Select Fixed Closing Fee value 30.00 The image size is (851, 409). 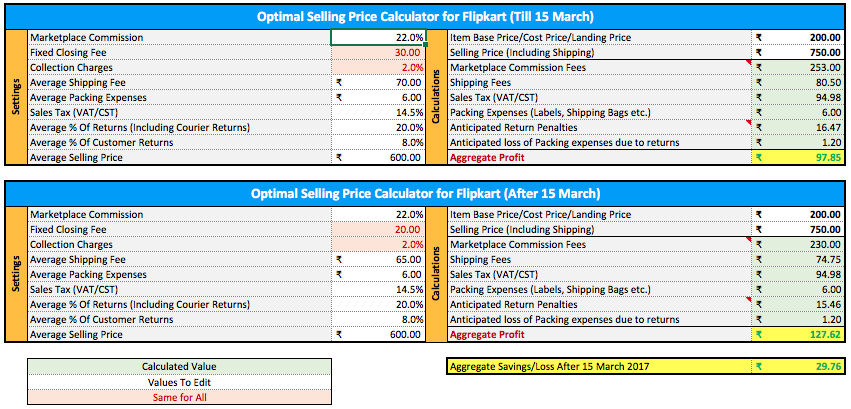tap(378, 53)
